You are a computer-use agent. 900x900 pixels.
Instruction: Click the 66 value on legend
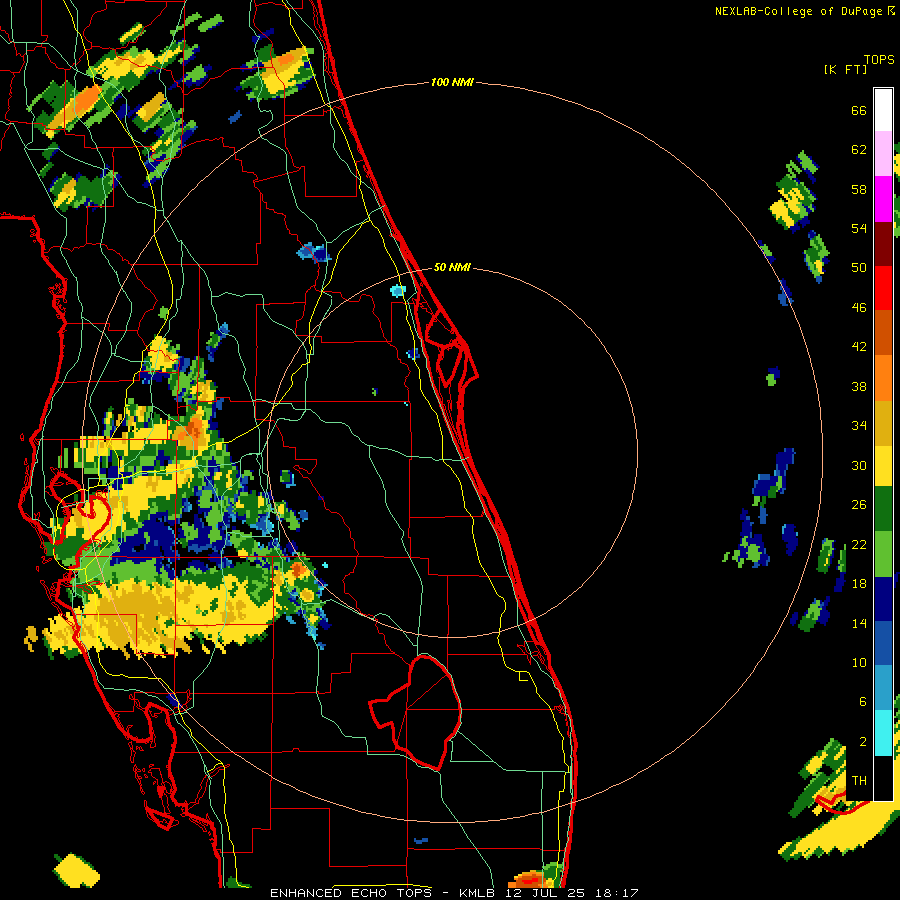(x=859, y=110)
